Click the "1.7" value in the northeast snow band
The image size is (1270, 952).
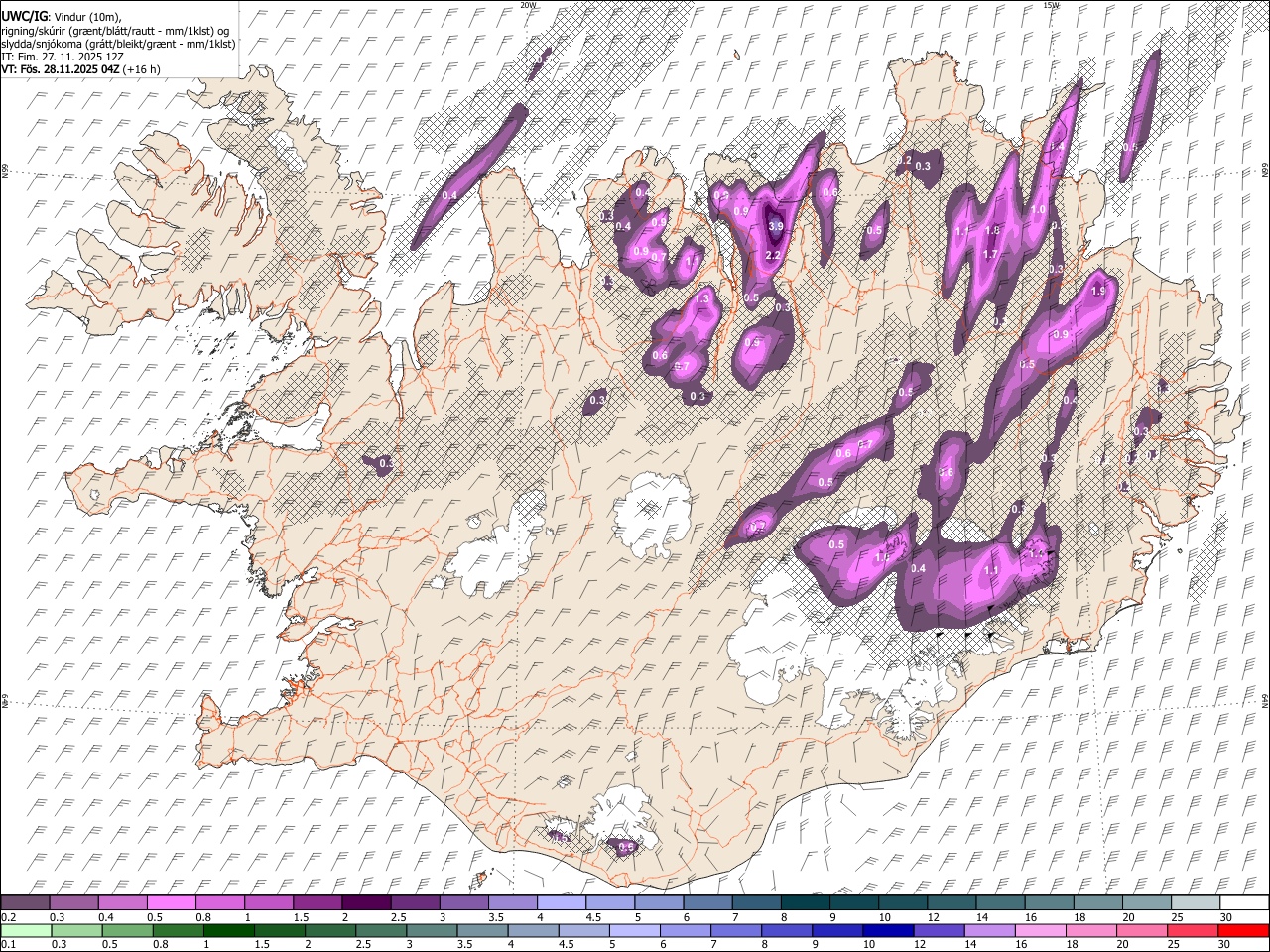(989, 255)
